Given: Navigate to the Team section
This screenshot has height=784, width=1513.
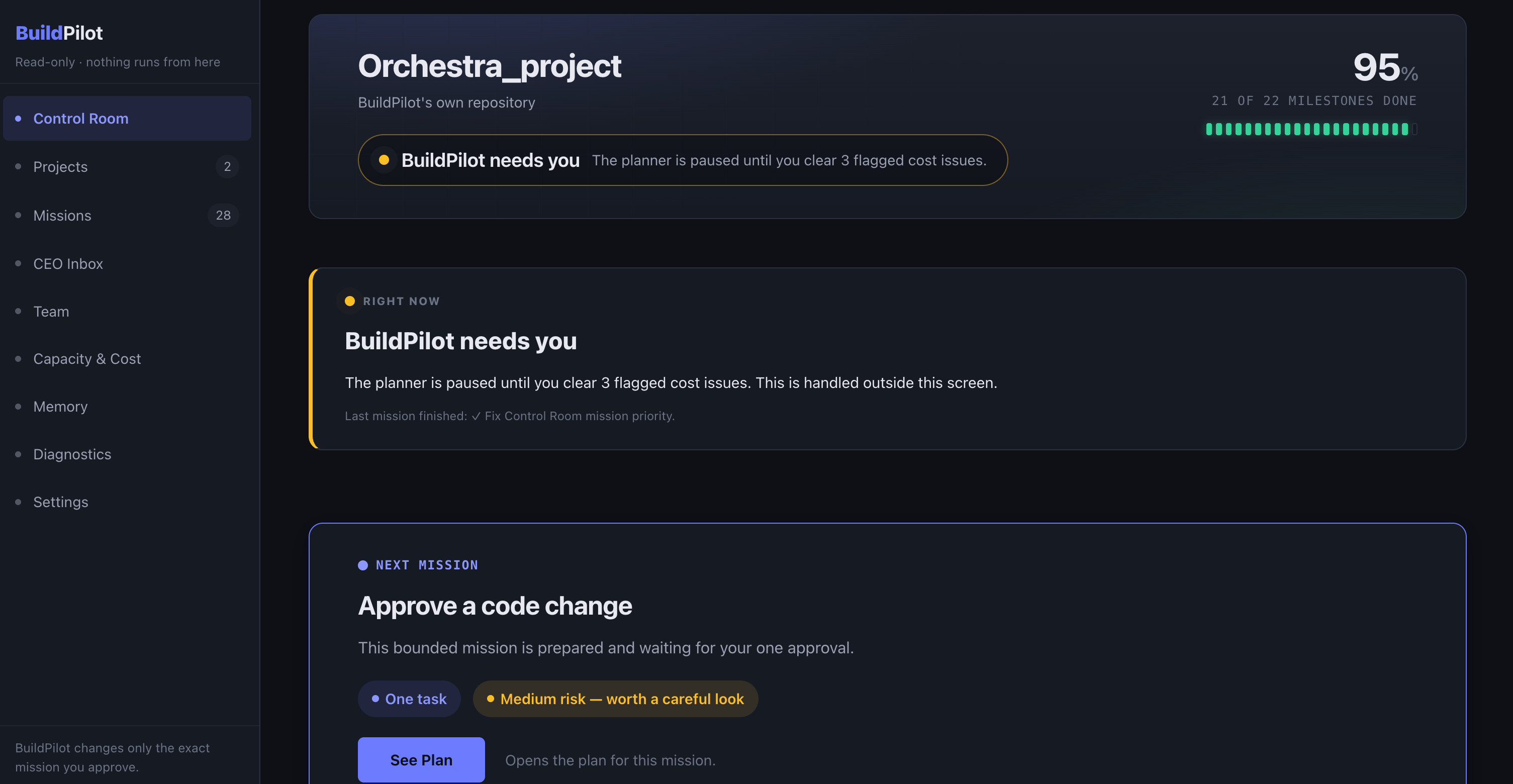Looking at the screenshot, I should (x=127, y=311).
